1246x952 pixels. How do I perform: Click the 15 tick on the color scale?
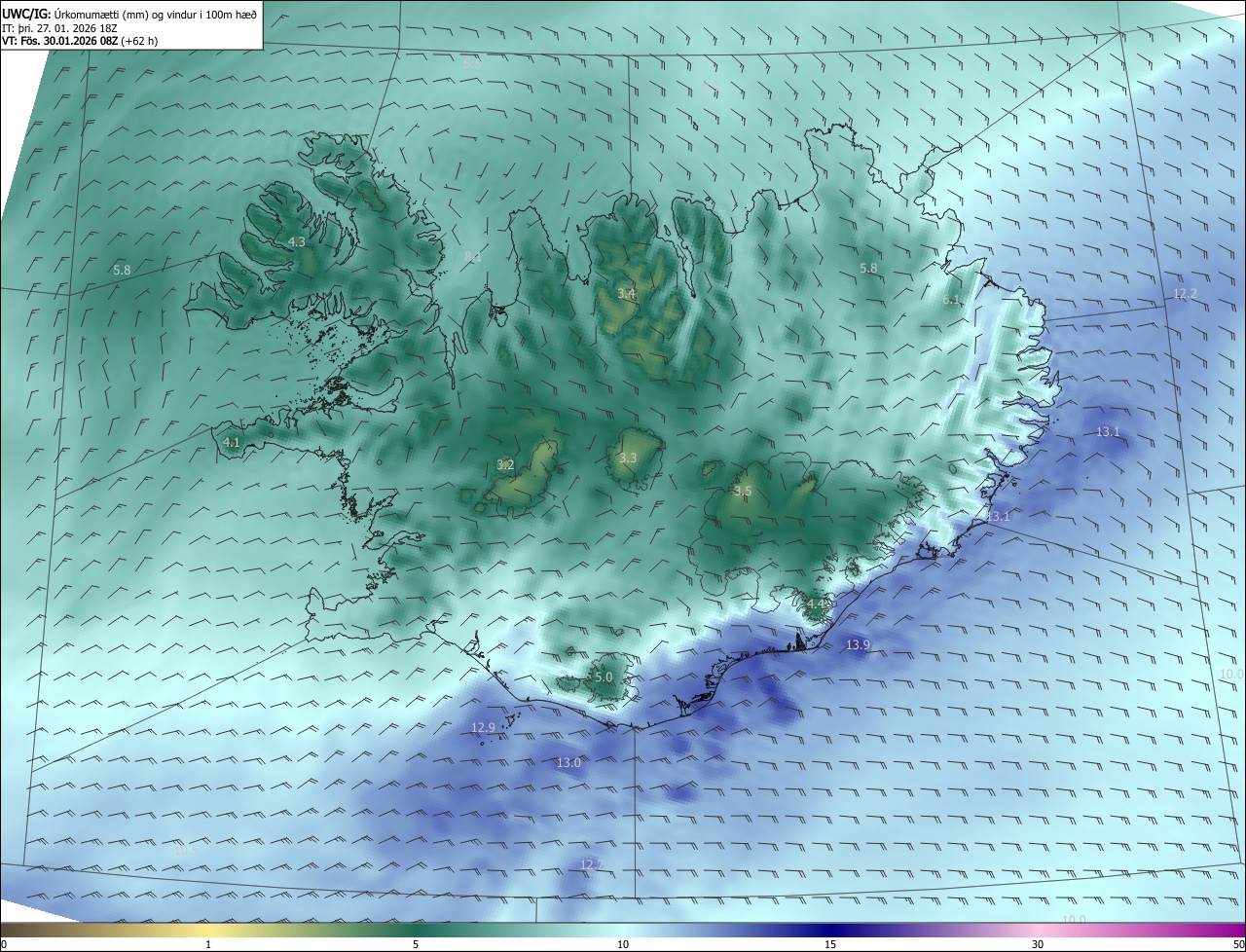(830, 944)
